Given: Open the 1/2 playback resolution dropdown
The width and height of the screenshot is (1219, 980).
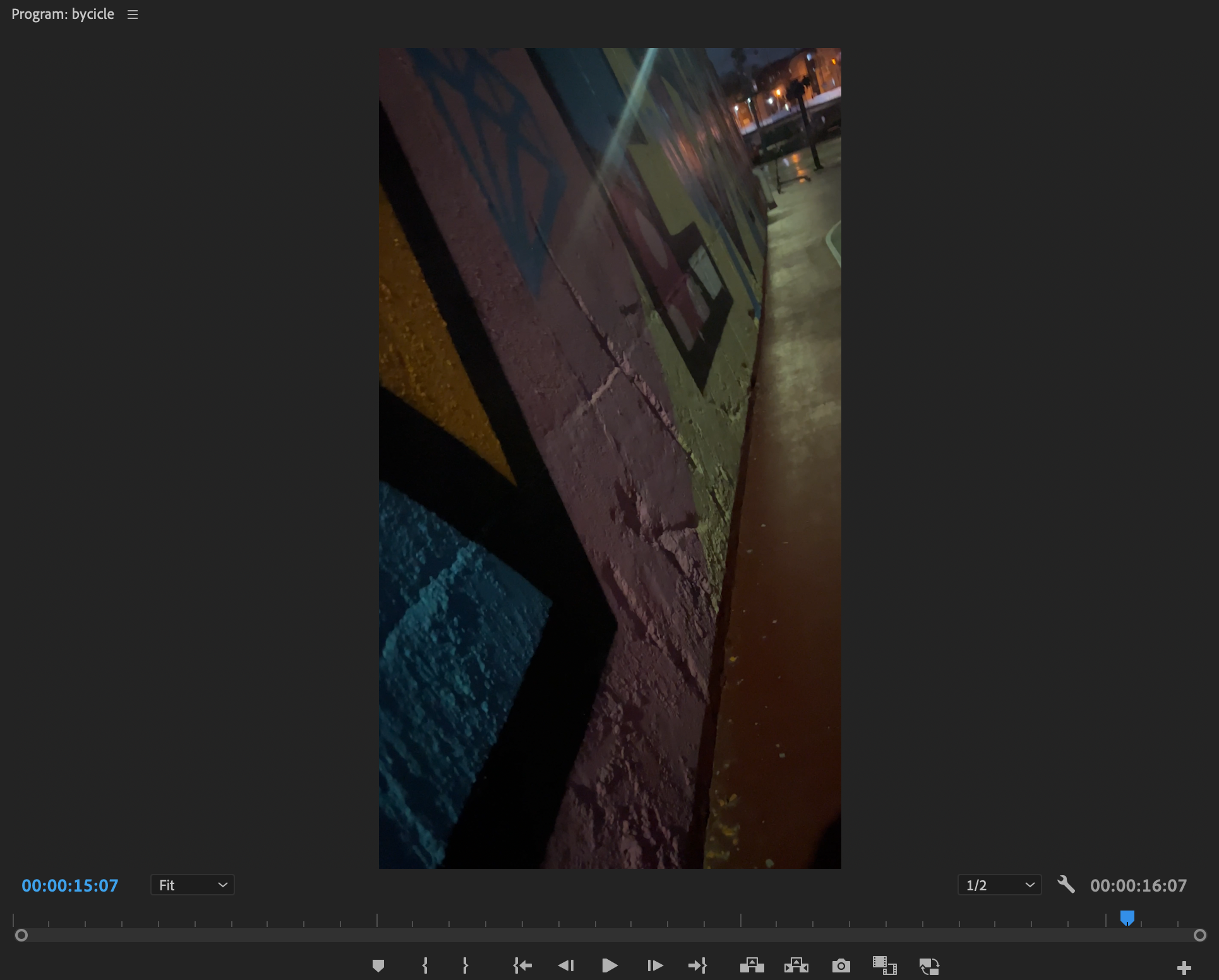Looking at the screenshot, I should (x=999, y=885).
